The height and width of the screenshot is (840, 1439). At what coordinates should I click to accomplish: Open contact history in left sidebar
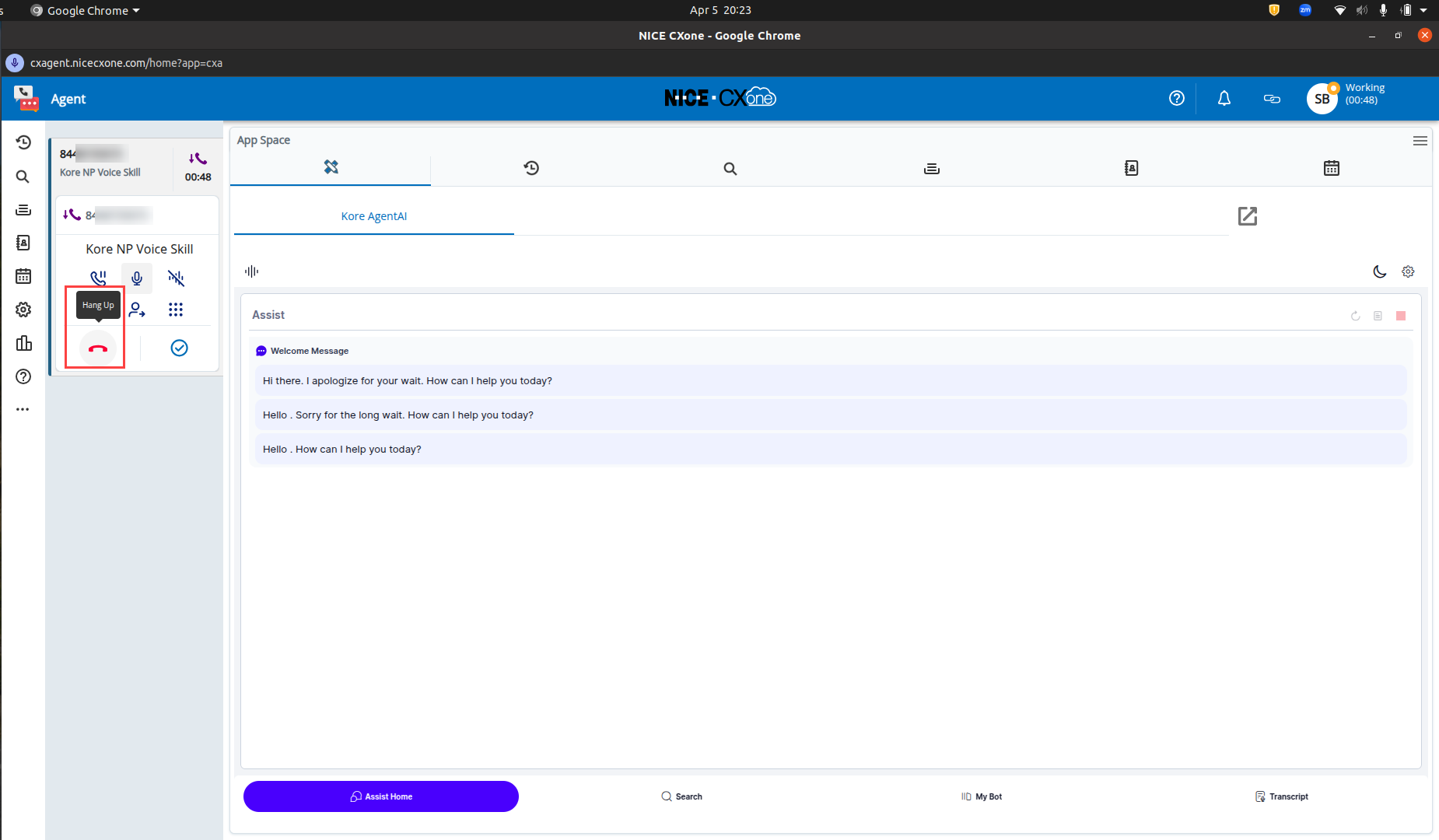(23, 142)
